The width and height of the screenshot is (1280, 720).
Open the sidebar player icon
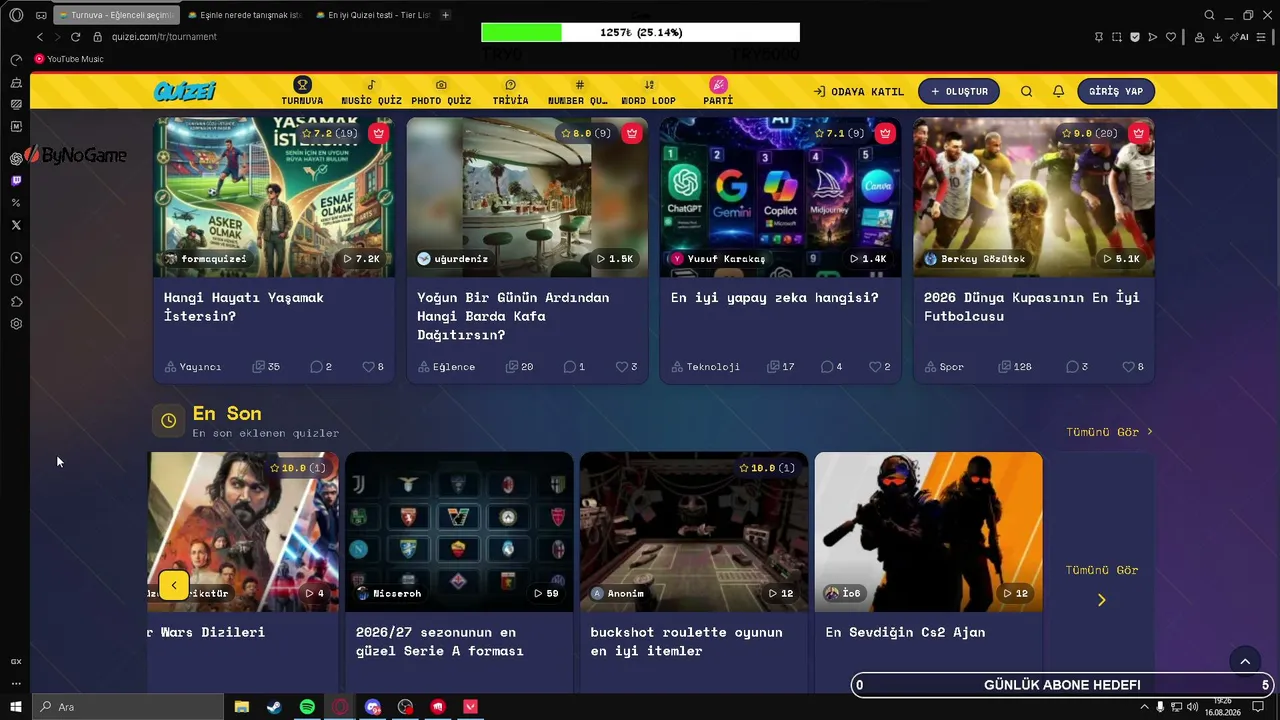click(16, 258)
